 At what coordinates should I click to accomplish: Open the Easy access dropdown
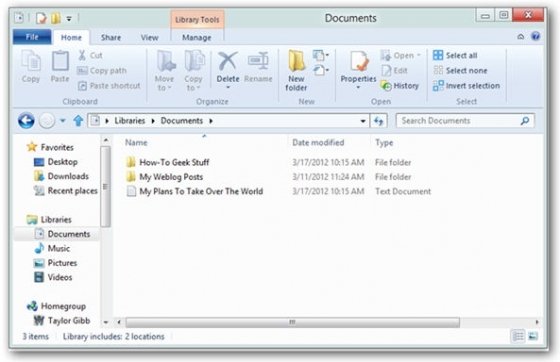pyautogui.click(x=320, y=70)
